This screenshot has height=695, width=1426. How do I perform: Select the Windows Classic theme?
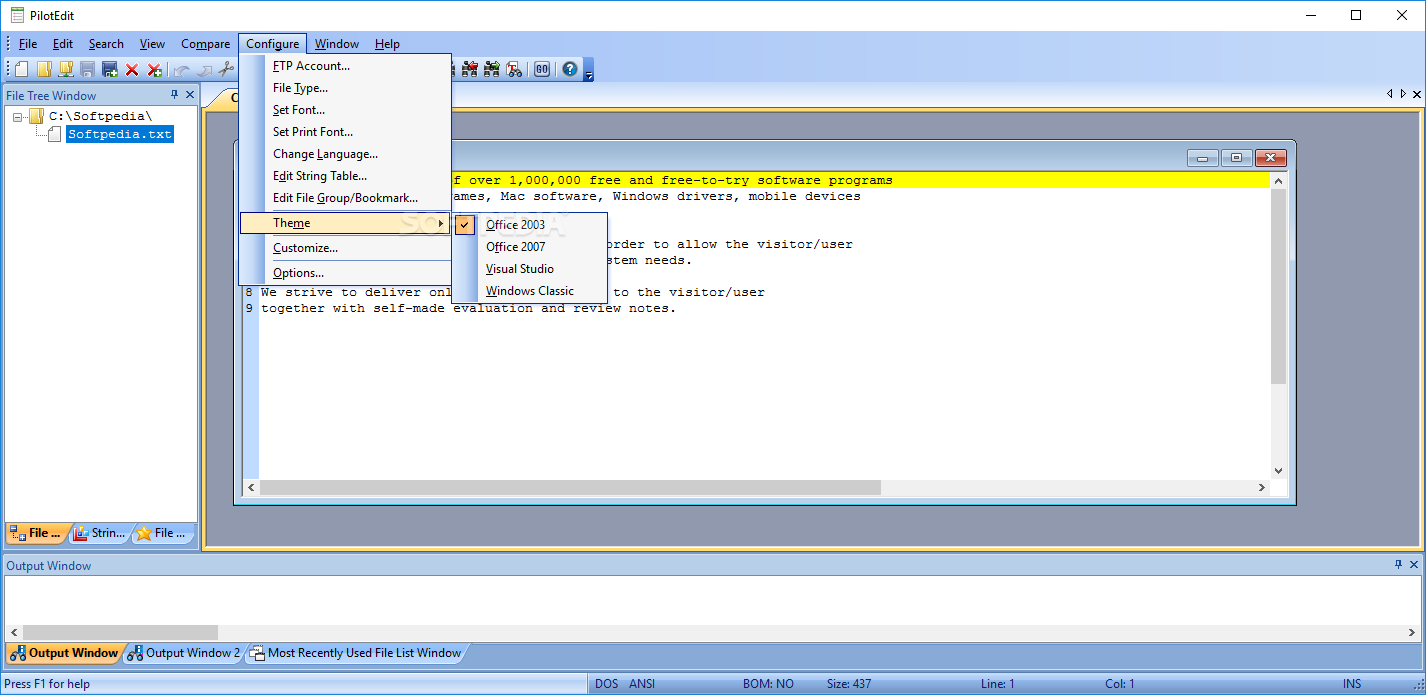[530, 291]
